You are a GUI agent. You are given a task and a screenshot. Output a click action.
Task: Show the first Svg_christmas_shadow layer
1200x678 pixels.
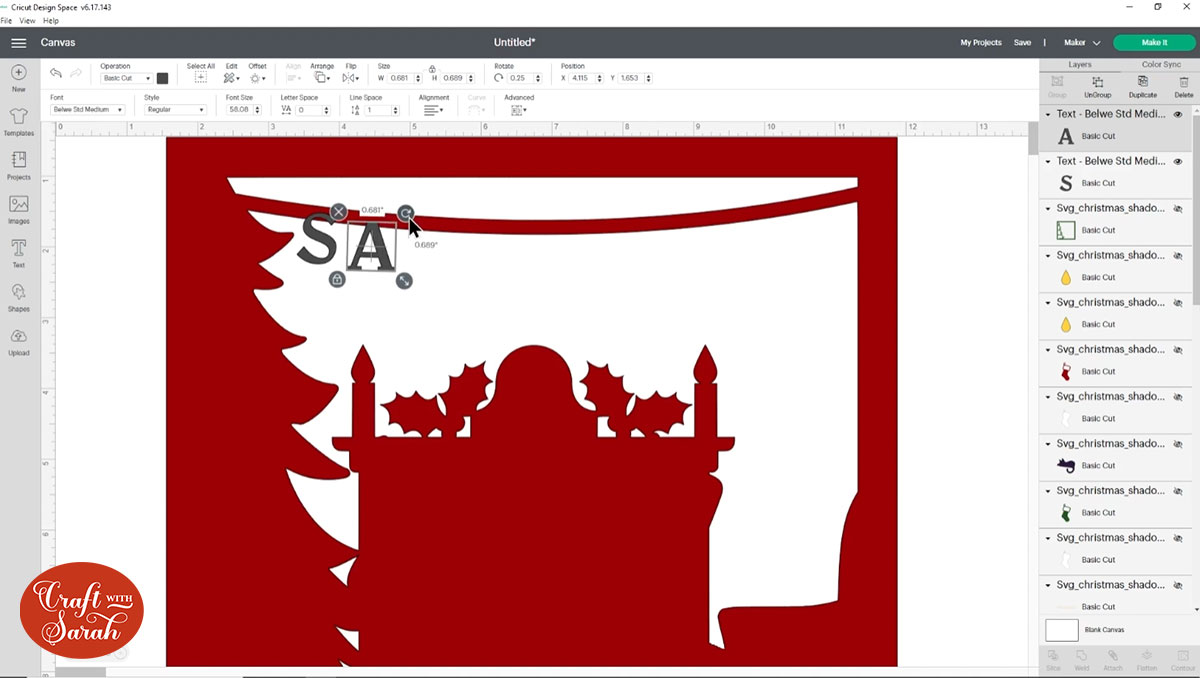[1177, 209]
